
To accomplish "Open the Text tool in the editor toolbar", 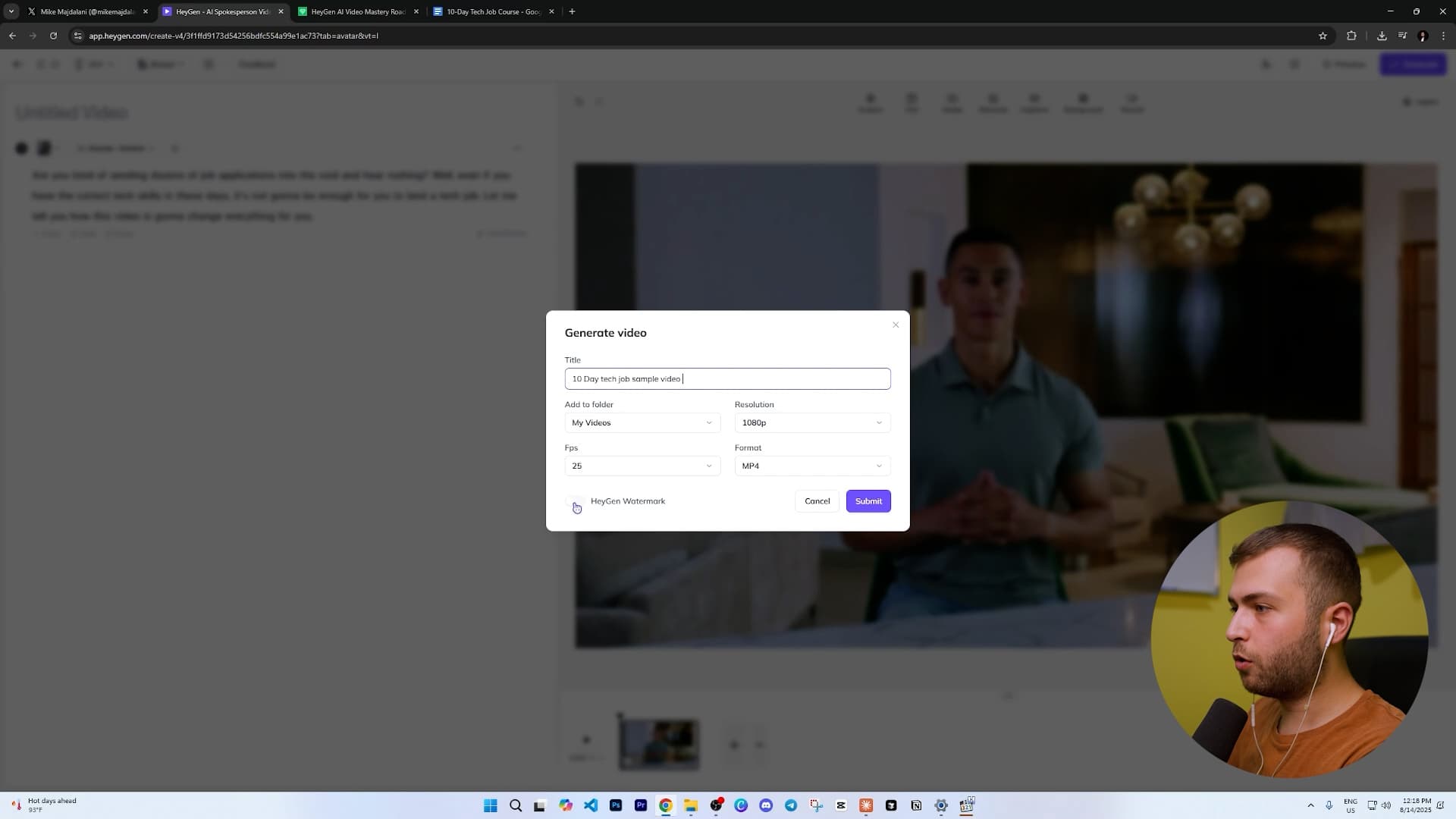I will tap(912, 102).
